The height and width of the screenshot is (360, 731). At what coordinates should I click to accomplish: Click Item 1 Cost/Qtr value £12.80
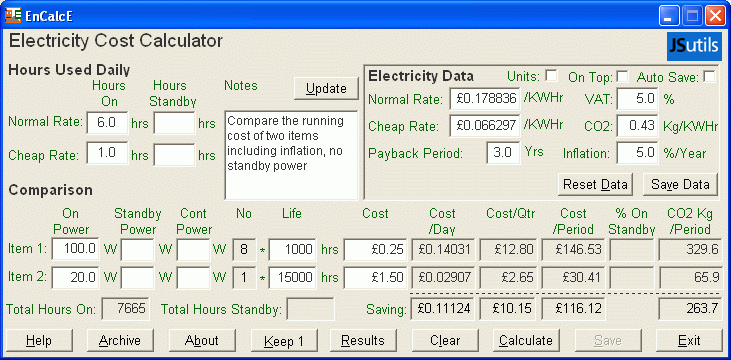click(x=508, y=249)
